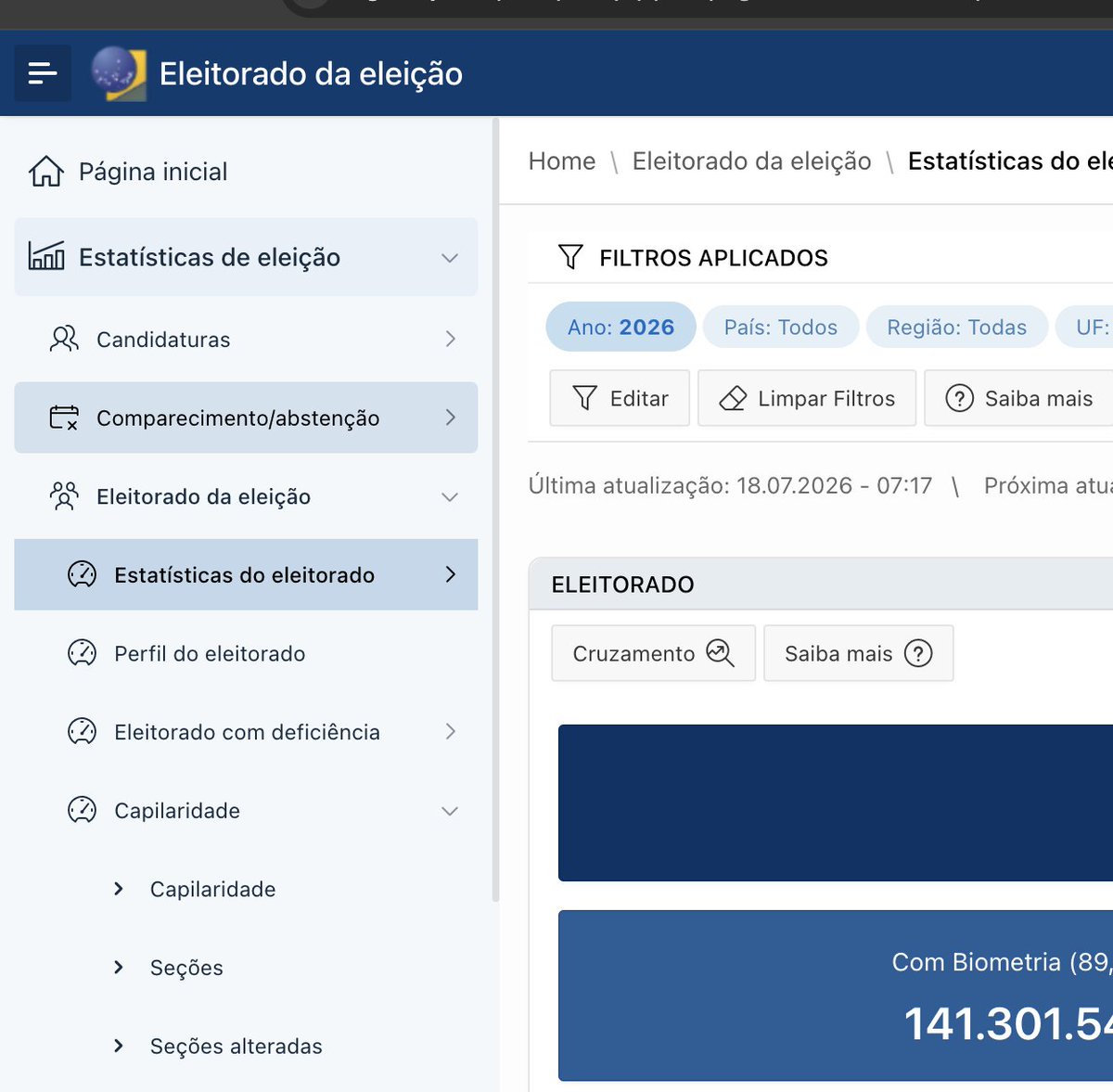This screenshot has width=1113, height=1092.
Task: Click the funnel icon in Filtros Aplicados header
Action: pos(570,257)
